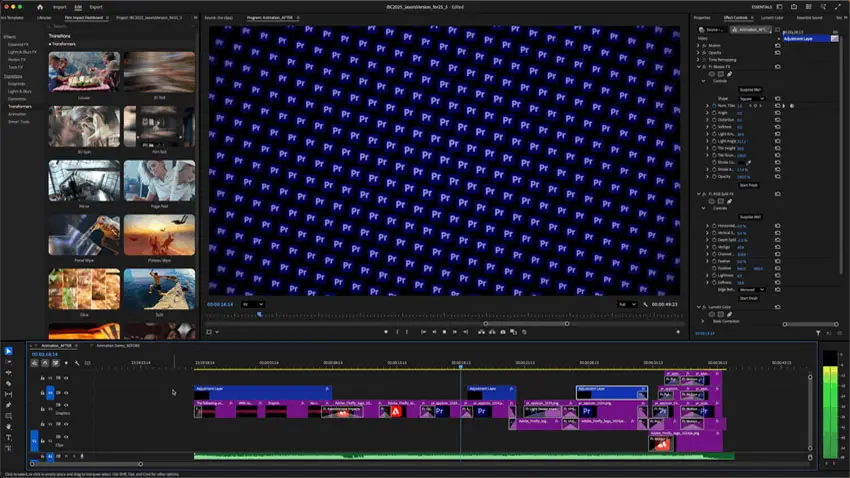Add a marker from the timeline header
The height and width of the screenshot is (478, 850).
(66, 363)
